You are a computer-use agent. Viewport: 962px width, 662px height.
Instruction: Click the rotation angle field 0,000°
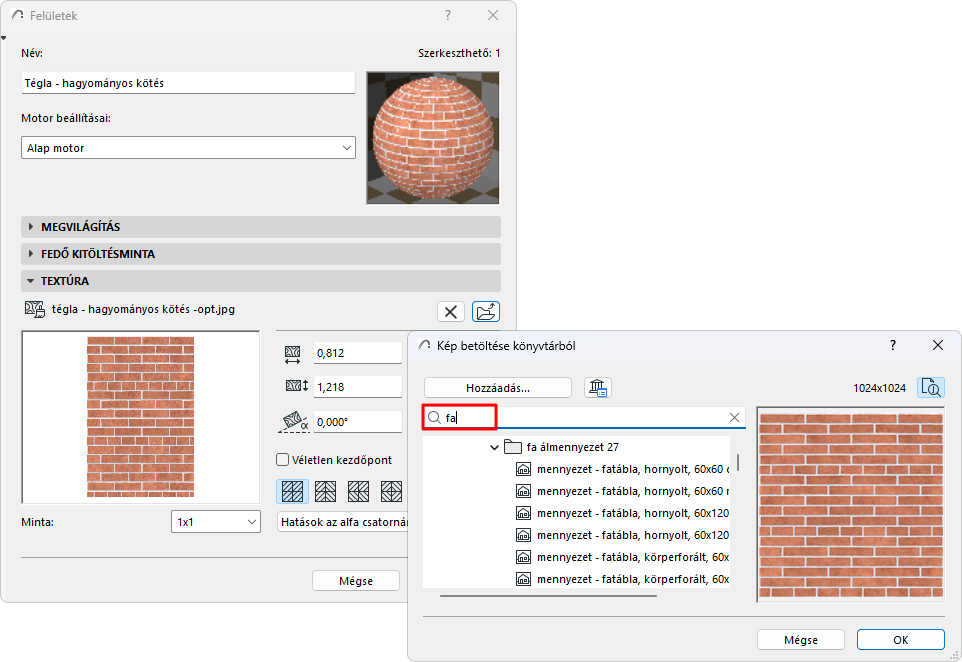tap(358, 421)
